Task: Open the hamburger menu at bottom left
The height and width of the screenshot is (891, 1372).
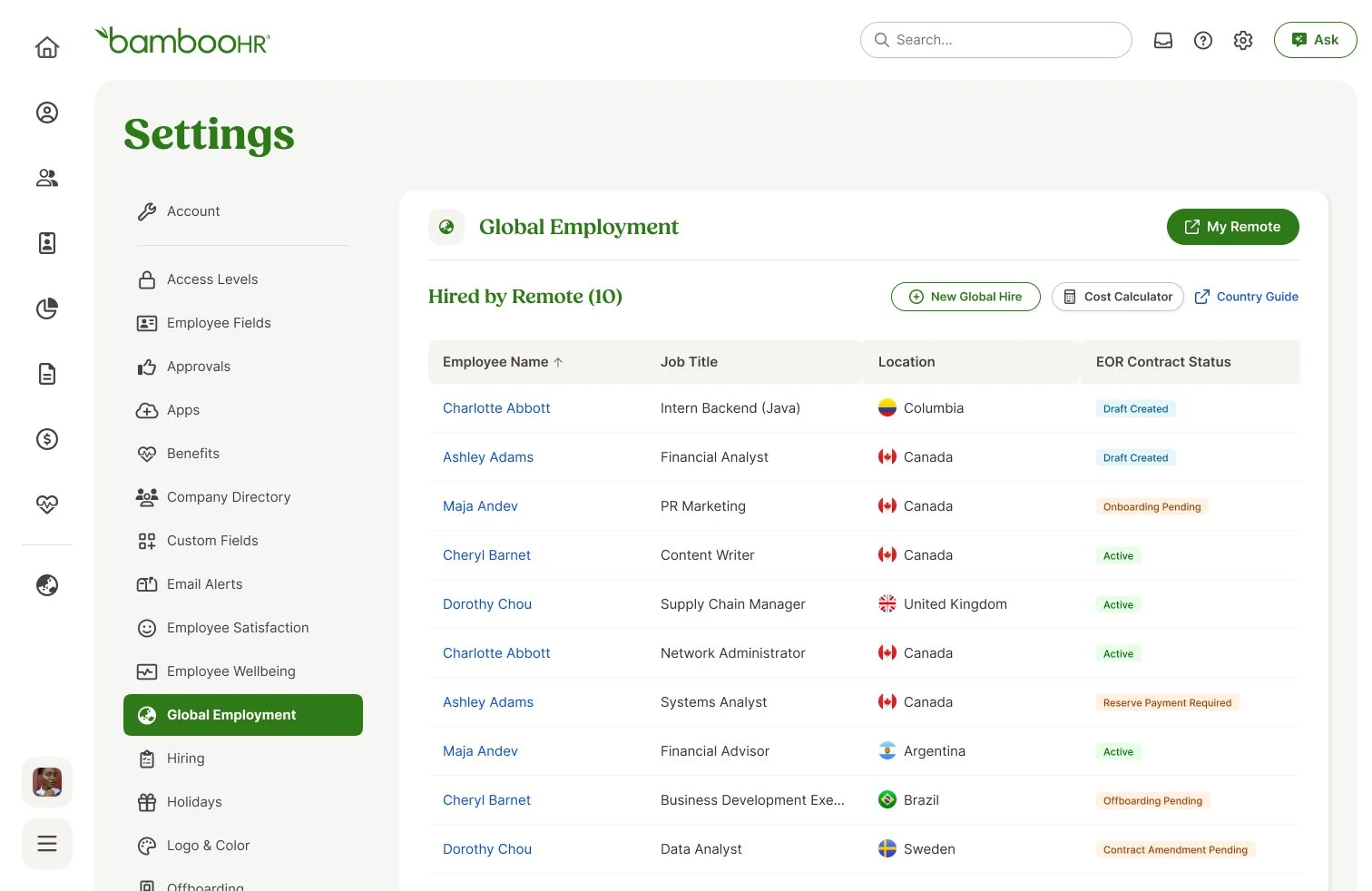Action: (x=47, y=844)
